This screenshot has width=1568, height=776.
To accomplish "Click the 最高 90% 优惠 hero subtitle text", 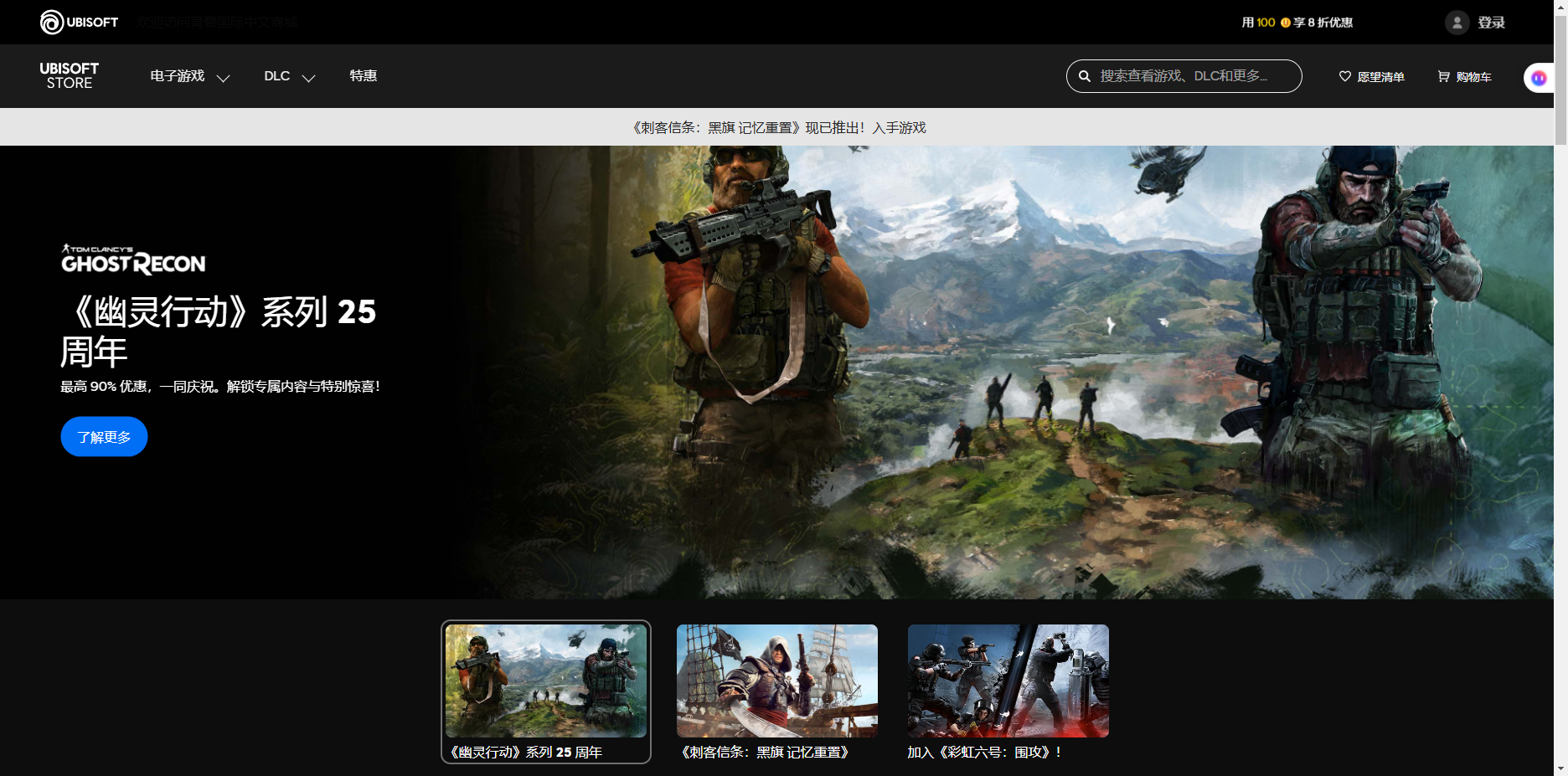I will (x=220, y=387).
